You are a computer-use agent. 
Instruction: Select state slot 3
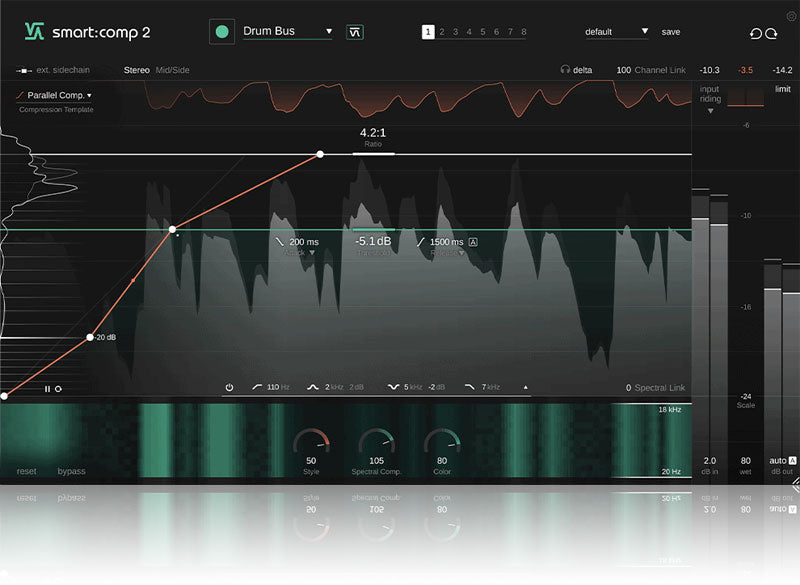tap(456, 32)
